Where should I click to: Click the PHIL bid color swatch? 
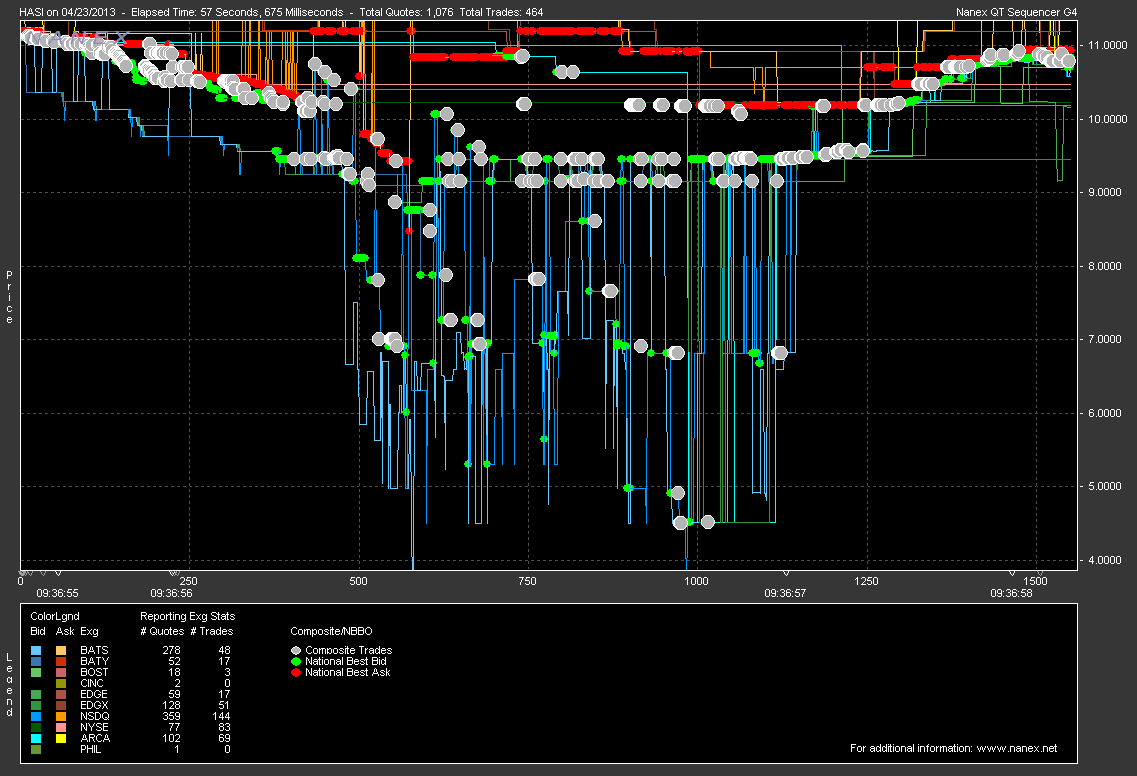(36, 749)
